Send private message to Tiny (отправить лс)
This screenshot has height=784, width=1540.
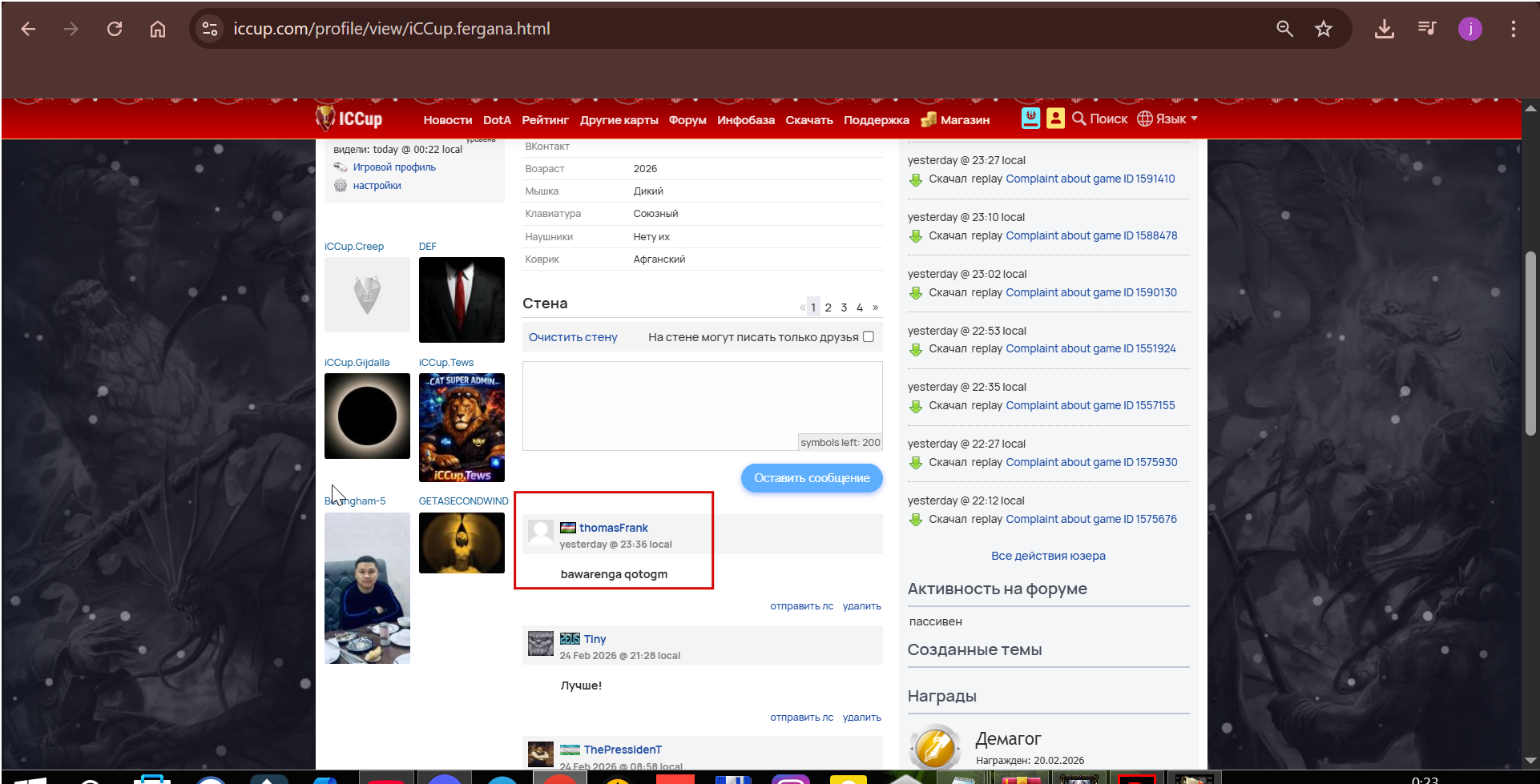point(801,718)
